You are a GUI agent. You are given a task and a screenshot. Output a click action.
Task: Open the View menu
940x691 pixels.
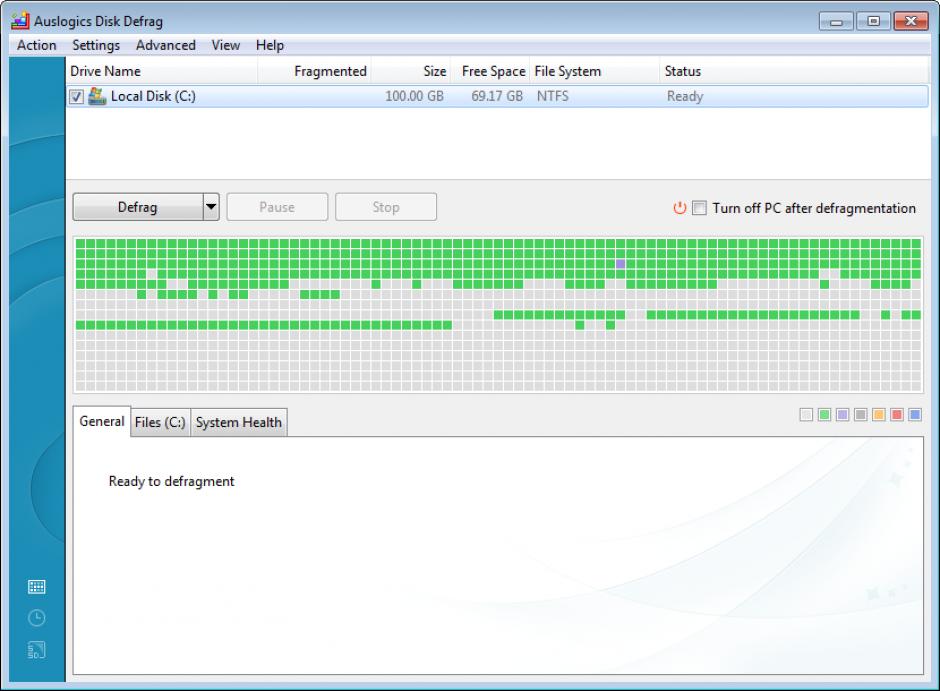tap(225, 46)
